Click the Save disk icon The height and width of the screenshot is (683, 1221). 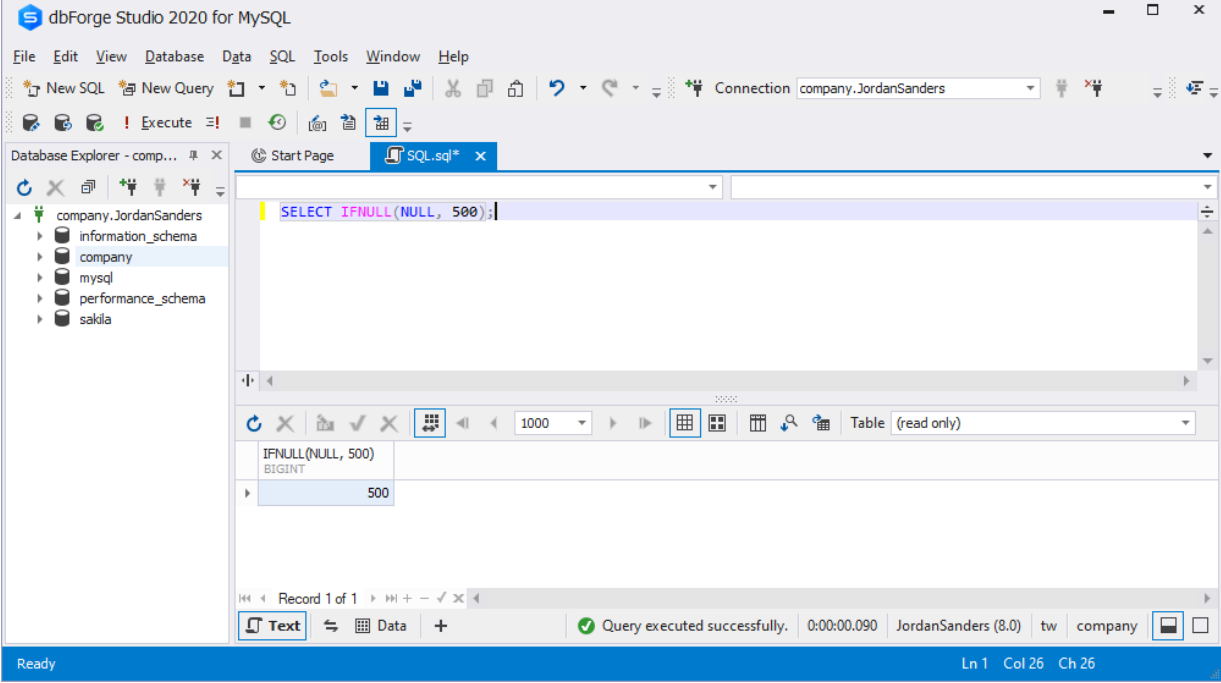(x=381, y=88)
